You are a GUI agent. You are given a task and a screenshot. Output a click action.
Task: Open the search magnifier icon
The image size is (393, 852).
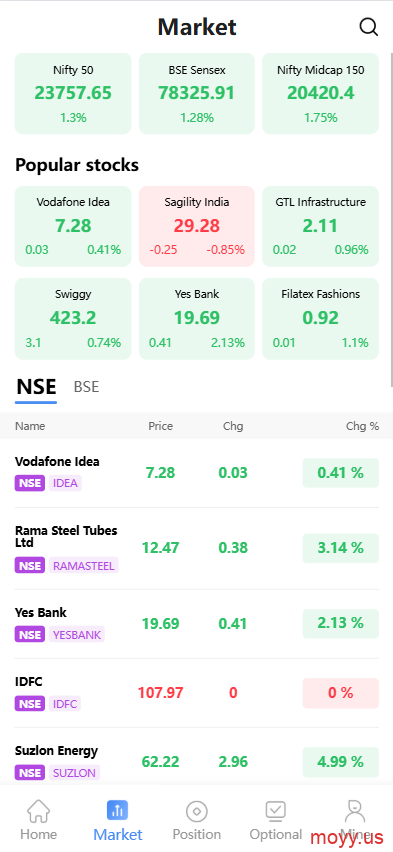coord(369,27)
